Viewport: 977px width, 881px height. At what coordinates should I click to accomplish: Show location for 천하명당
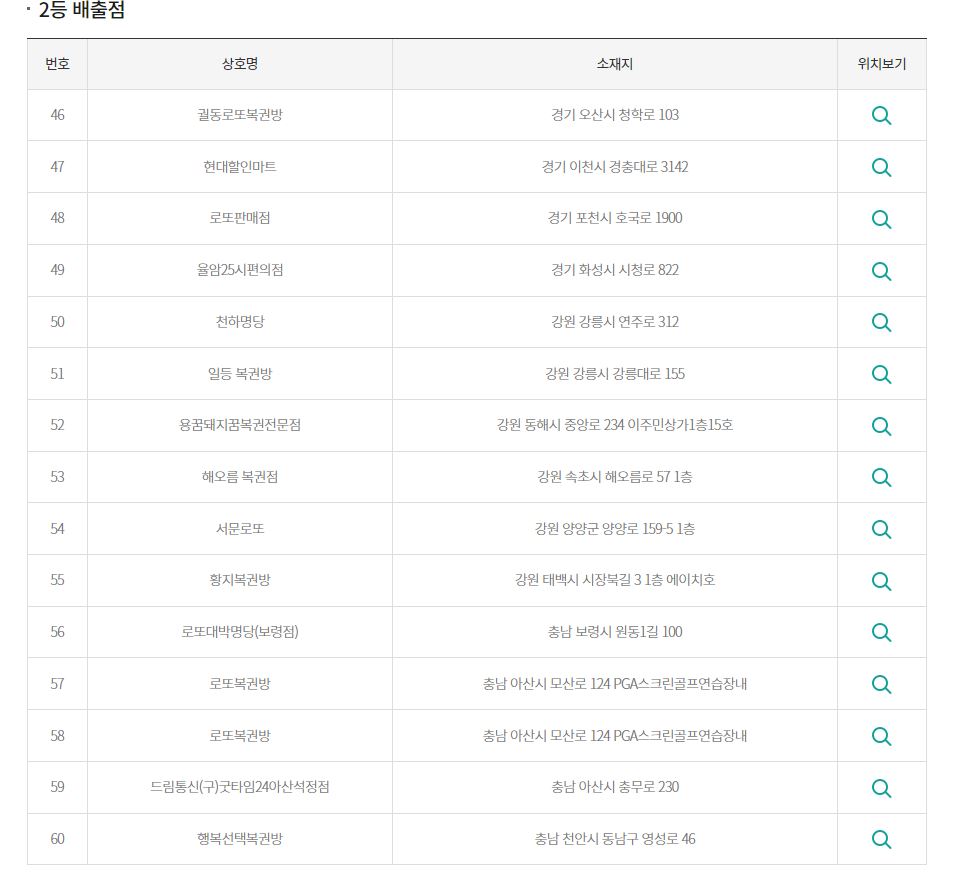pyautogui.click(x=881, y=322)
